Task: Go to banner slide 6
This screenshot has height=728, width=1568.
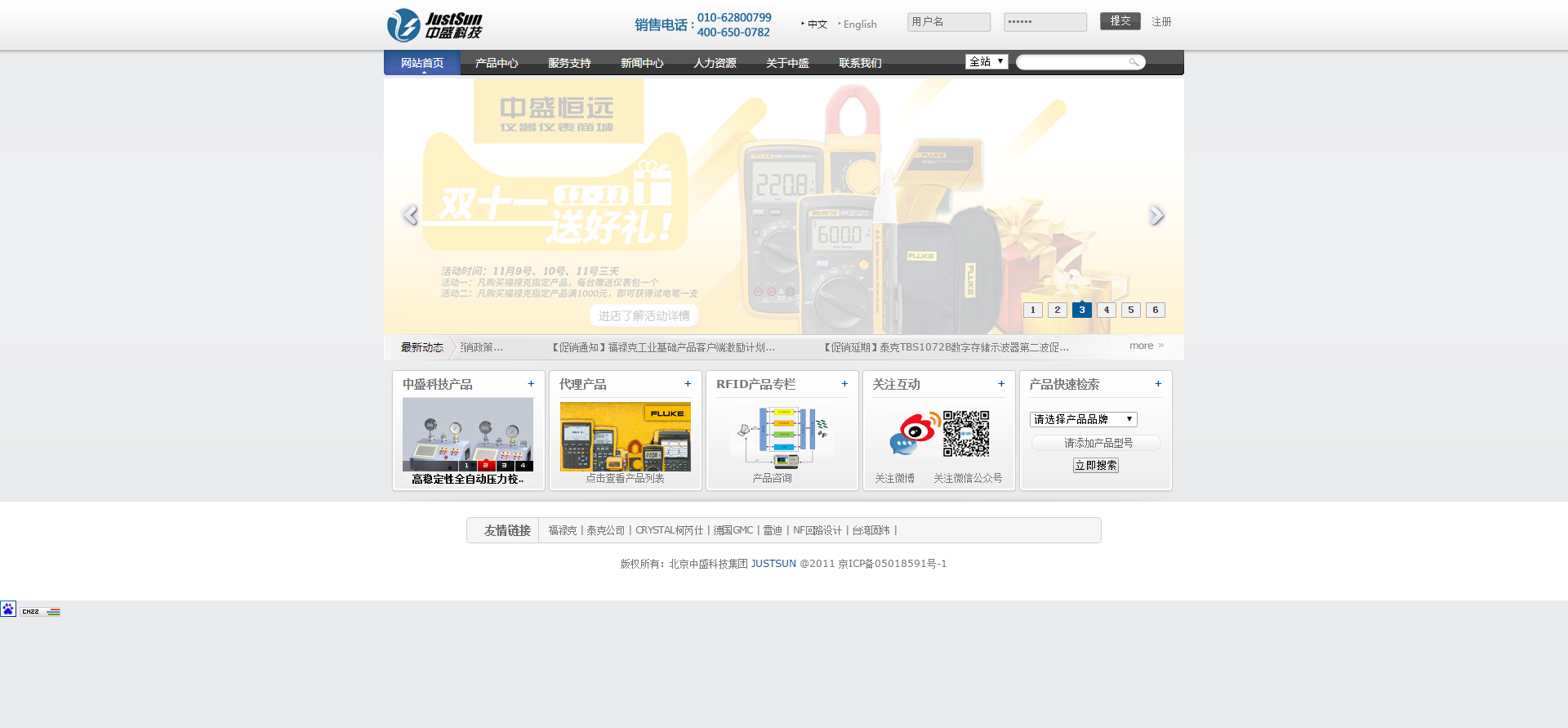Action: pyautogui.click(x=1156, y=310)
